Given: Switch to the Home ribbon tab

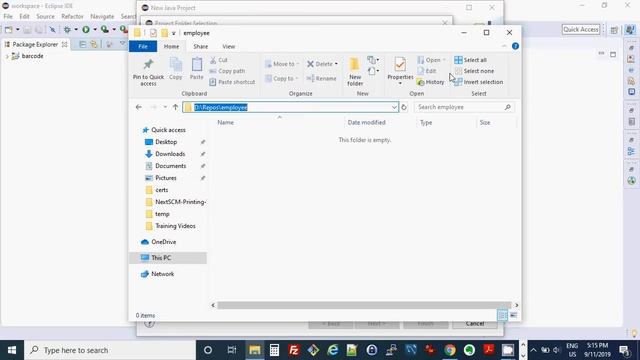Looking at the screenshot, I should [x=171, y=47].
